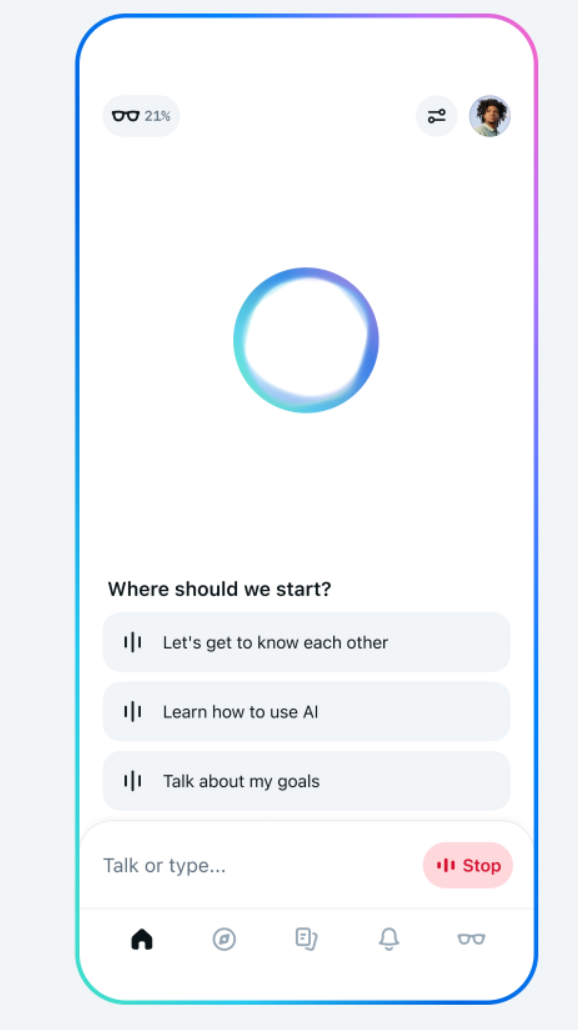Click the 21% battery percentage text
Screen dimensions: 578x1030
coord(158,116)
